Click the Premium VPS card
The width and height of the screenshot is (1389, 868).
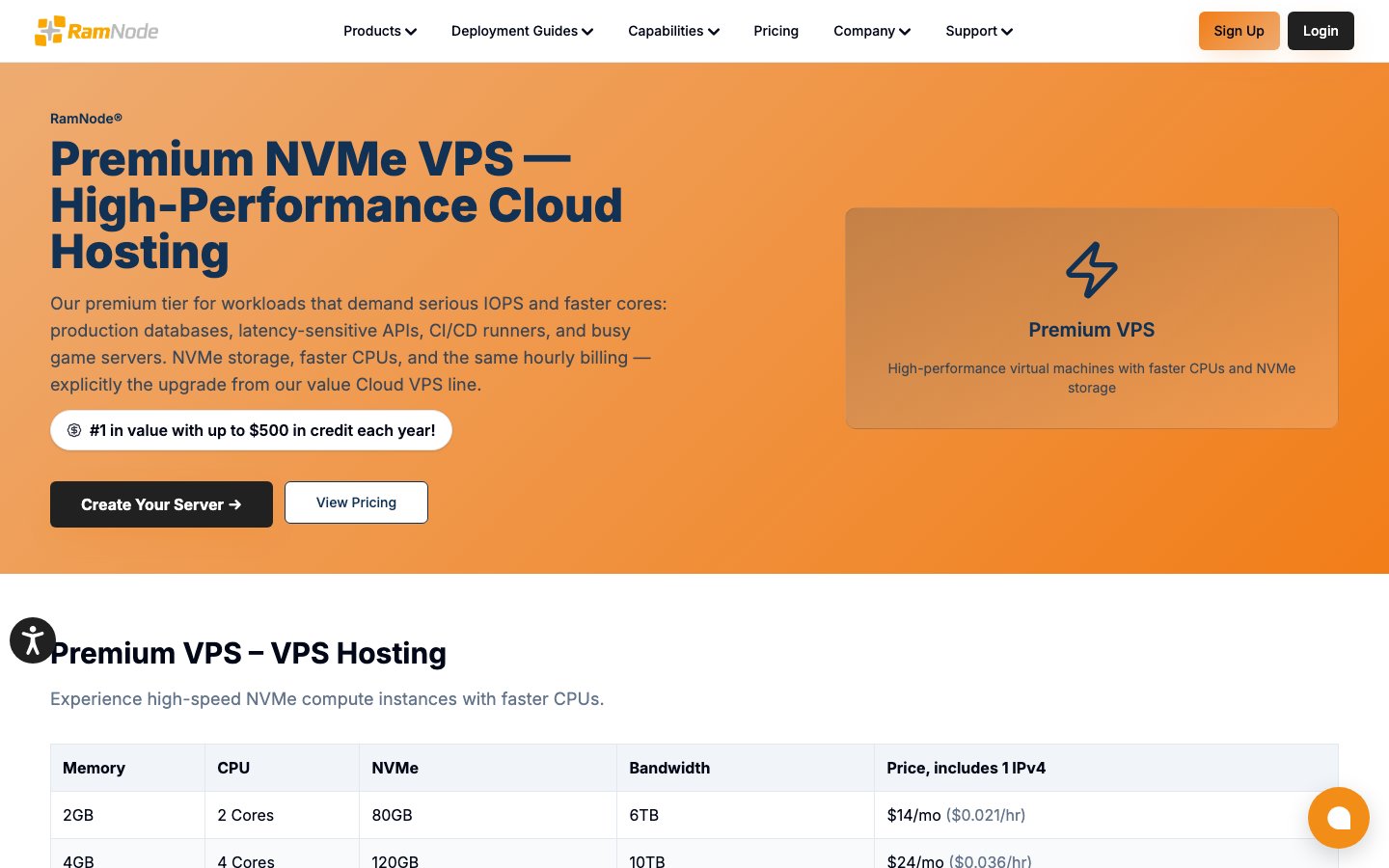1092,318
